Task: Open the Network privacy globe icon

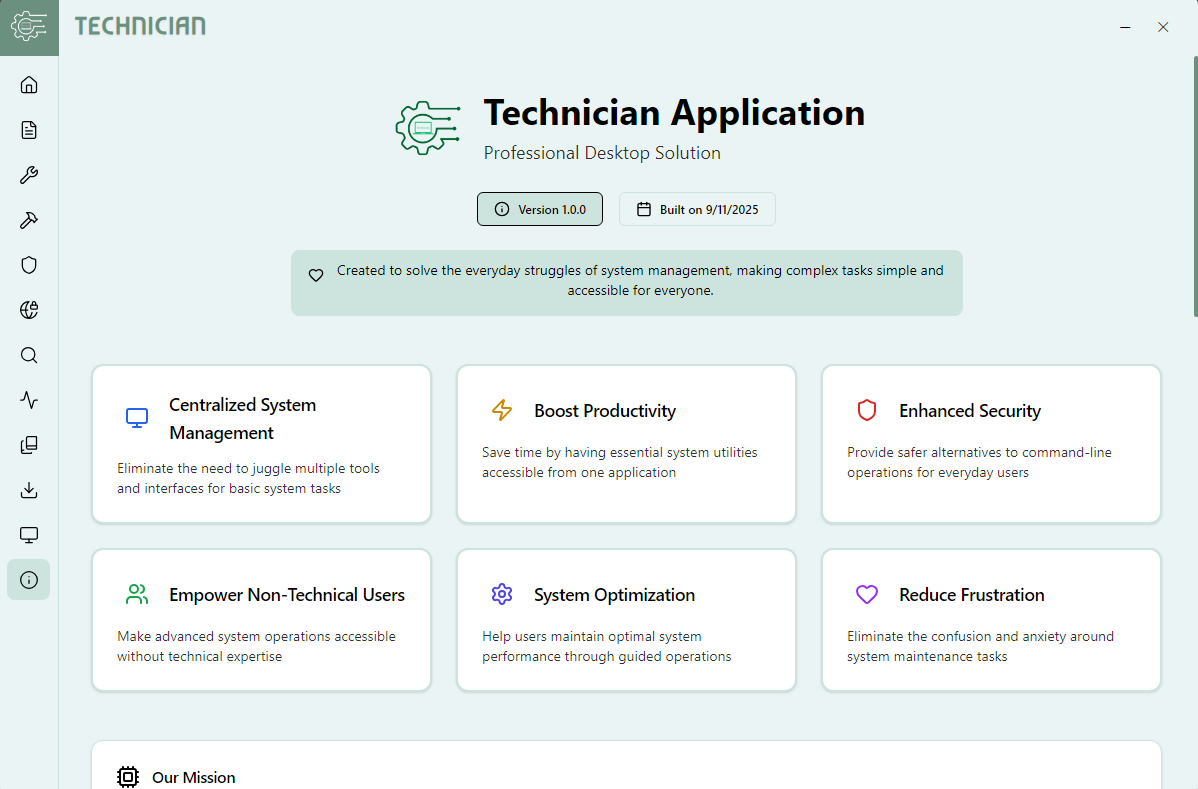Action: click(29, 310)
